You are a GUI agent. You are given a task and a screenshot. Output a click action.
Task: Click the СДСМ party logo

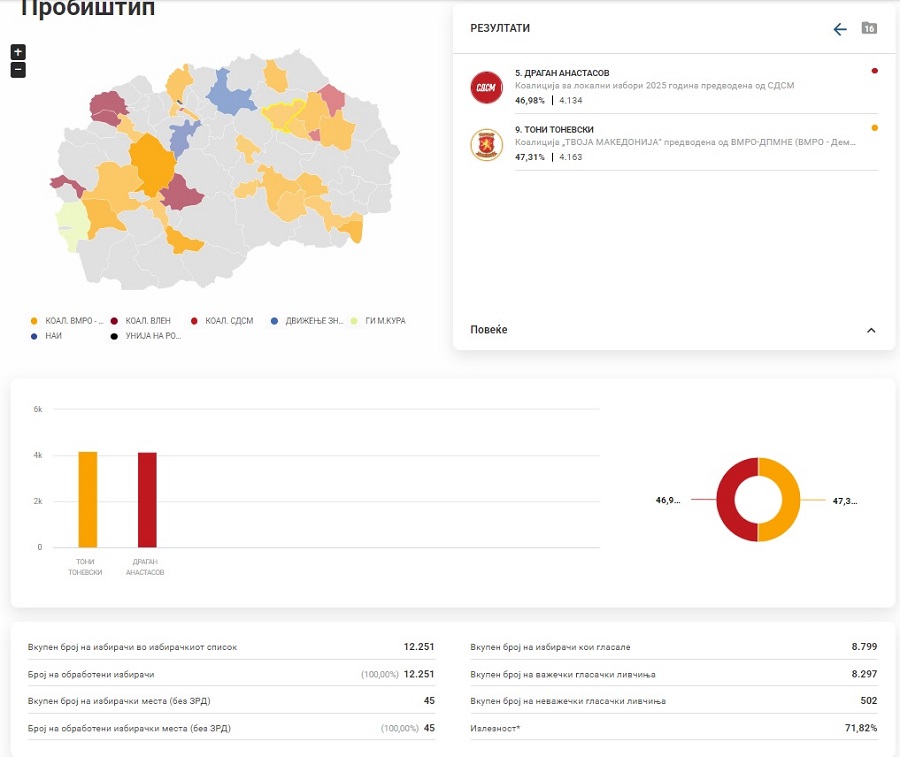[x=486, y=87]
